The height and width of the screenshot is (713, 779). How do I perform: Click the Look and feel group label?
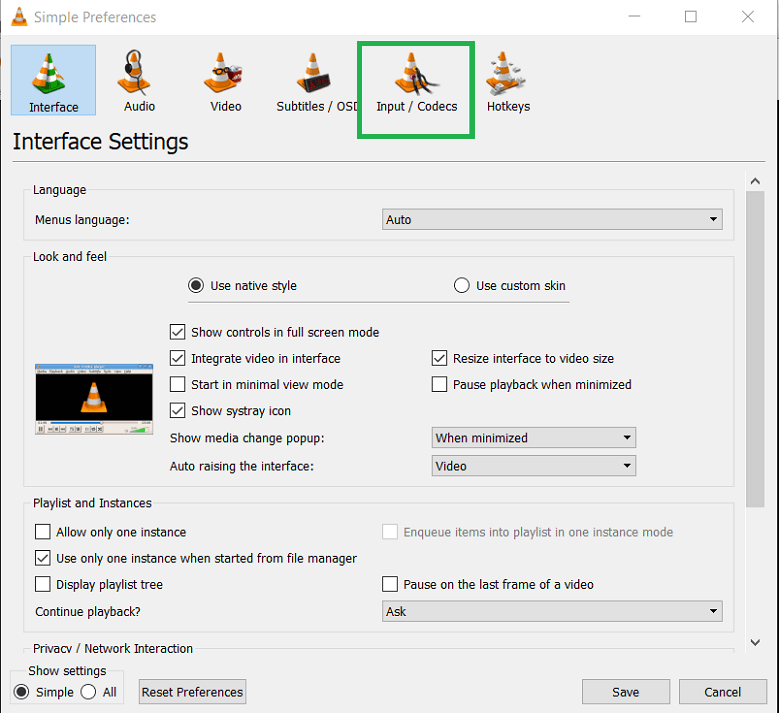coord(70,256)
